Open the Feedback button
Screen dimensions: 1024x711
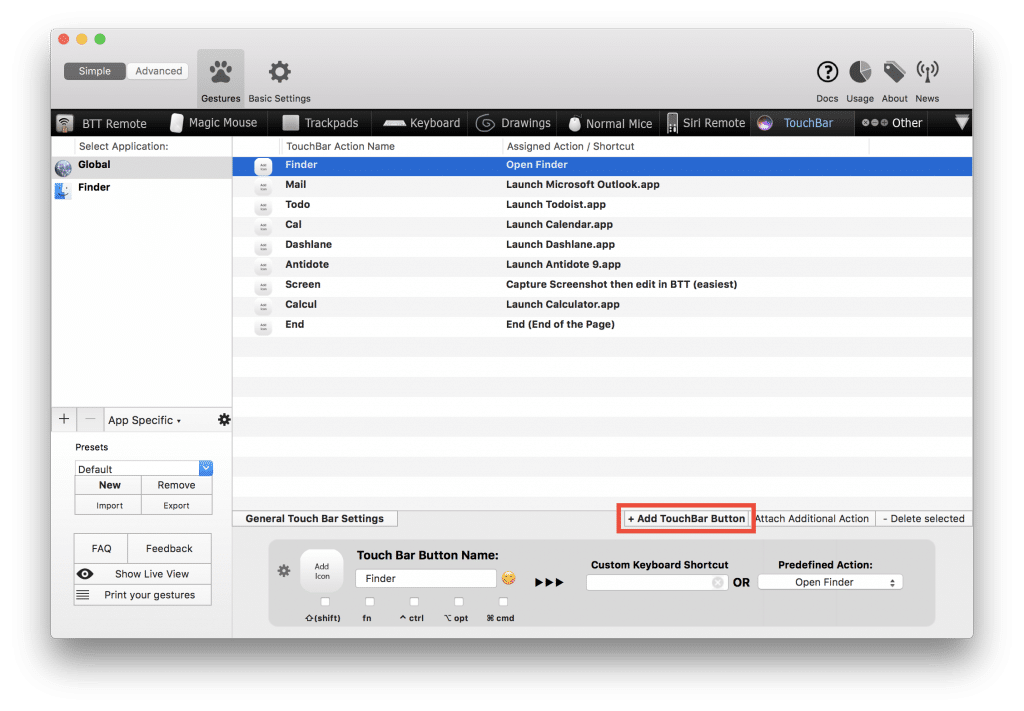coord(169,548)
